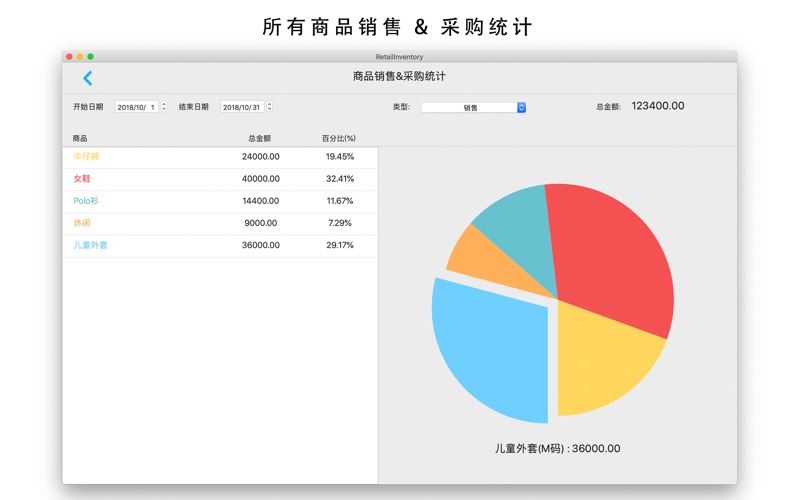Select the 女鞋 product row
This screenshot has width=800, height=500.
(220, 179)
